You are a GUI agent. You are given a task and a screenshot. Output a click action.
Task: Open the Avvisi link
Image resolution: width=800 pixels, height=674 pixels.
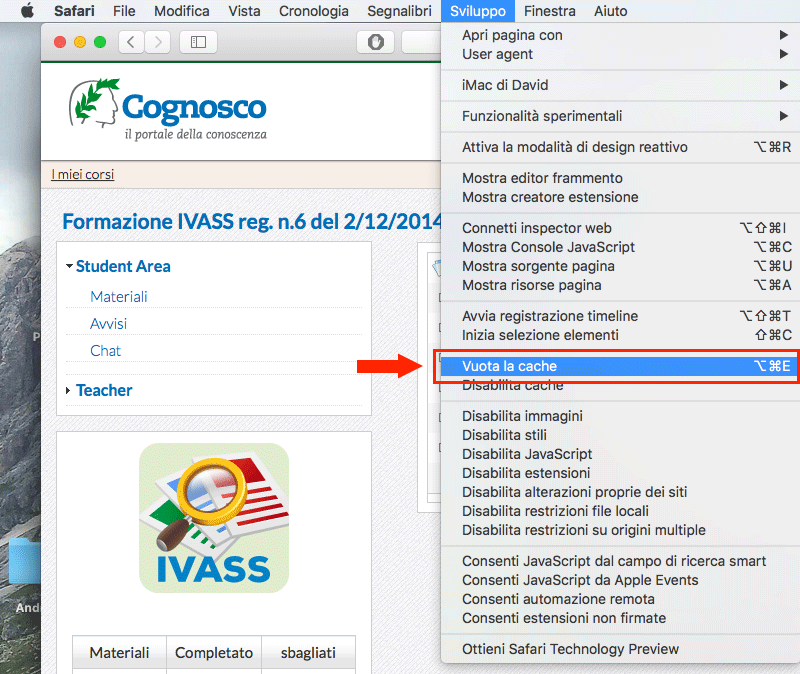(109, 323)
